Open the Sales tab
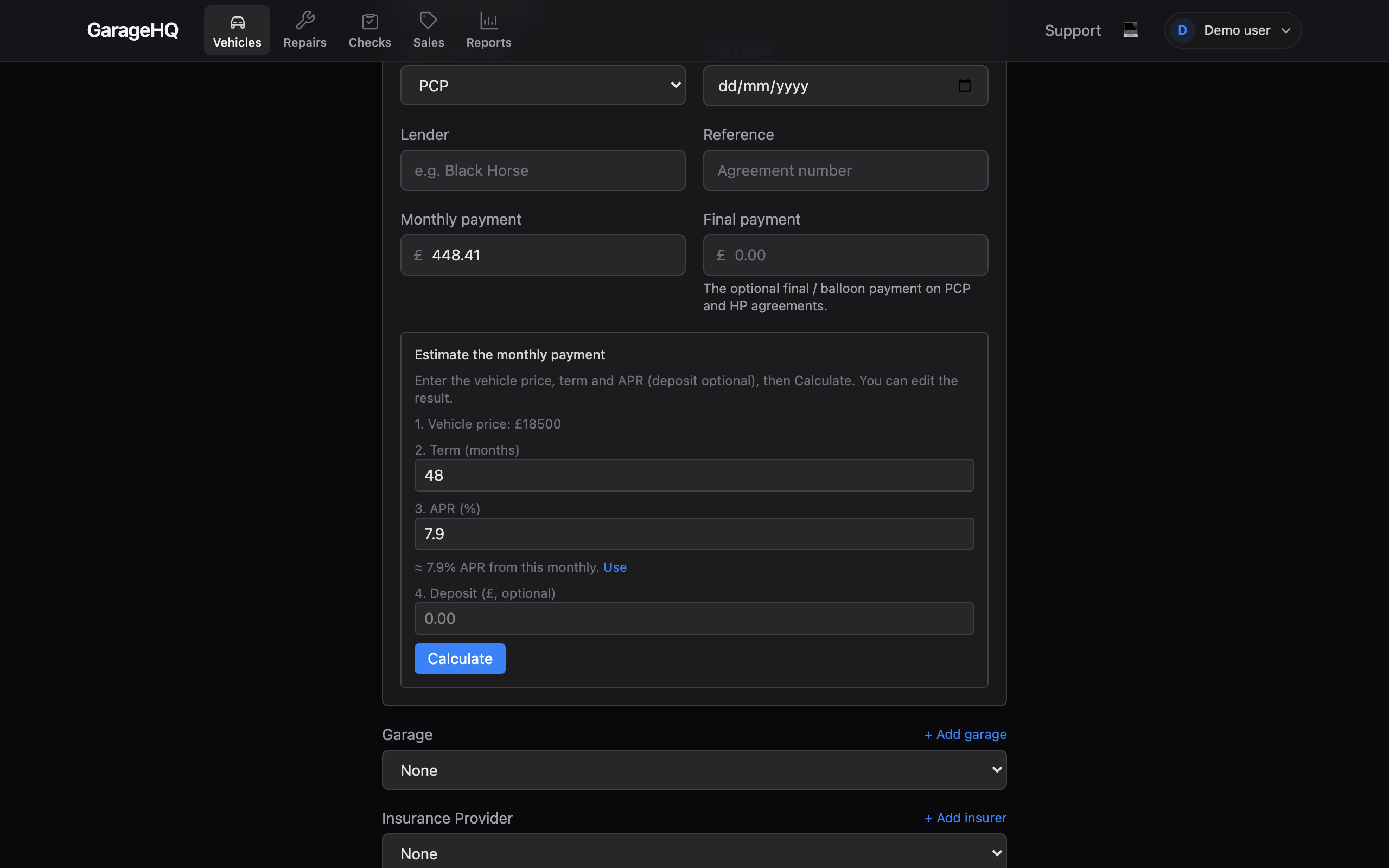The width and height of the screenshot is (1389, 868). coord(428,30)
